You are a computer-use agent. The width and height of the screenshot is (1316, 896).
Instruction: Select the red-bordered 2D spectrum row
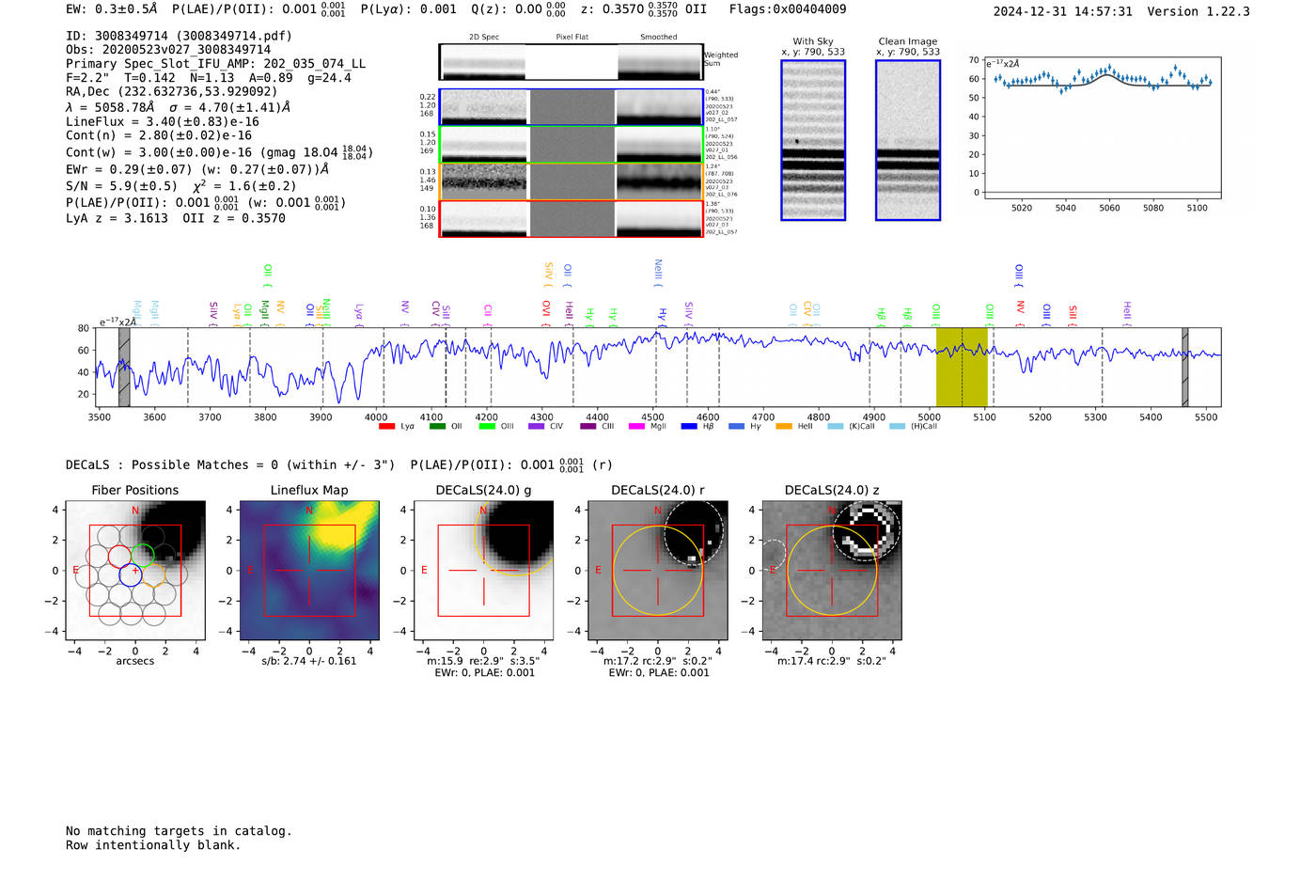pyautogui.click(x=572, y=218)
